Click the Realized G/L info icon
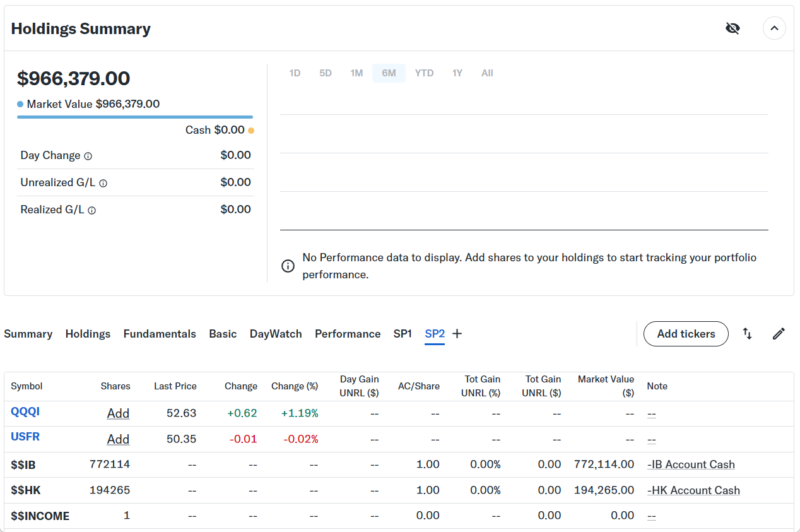The width and height of the screenshot is (800, 532). point(94,210)
